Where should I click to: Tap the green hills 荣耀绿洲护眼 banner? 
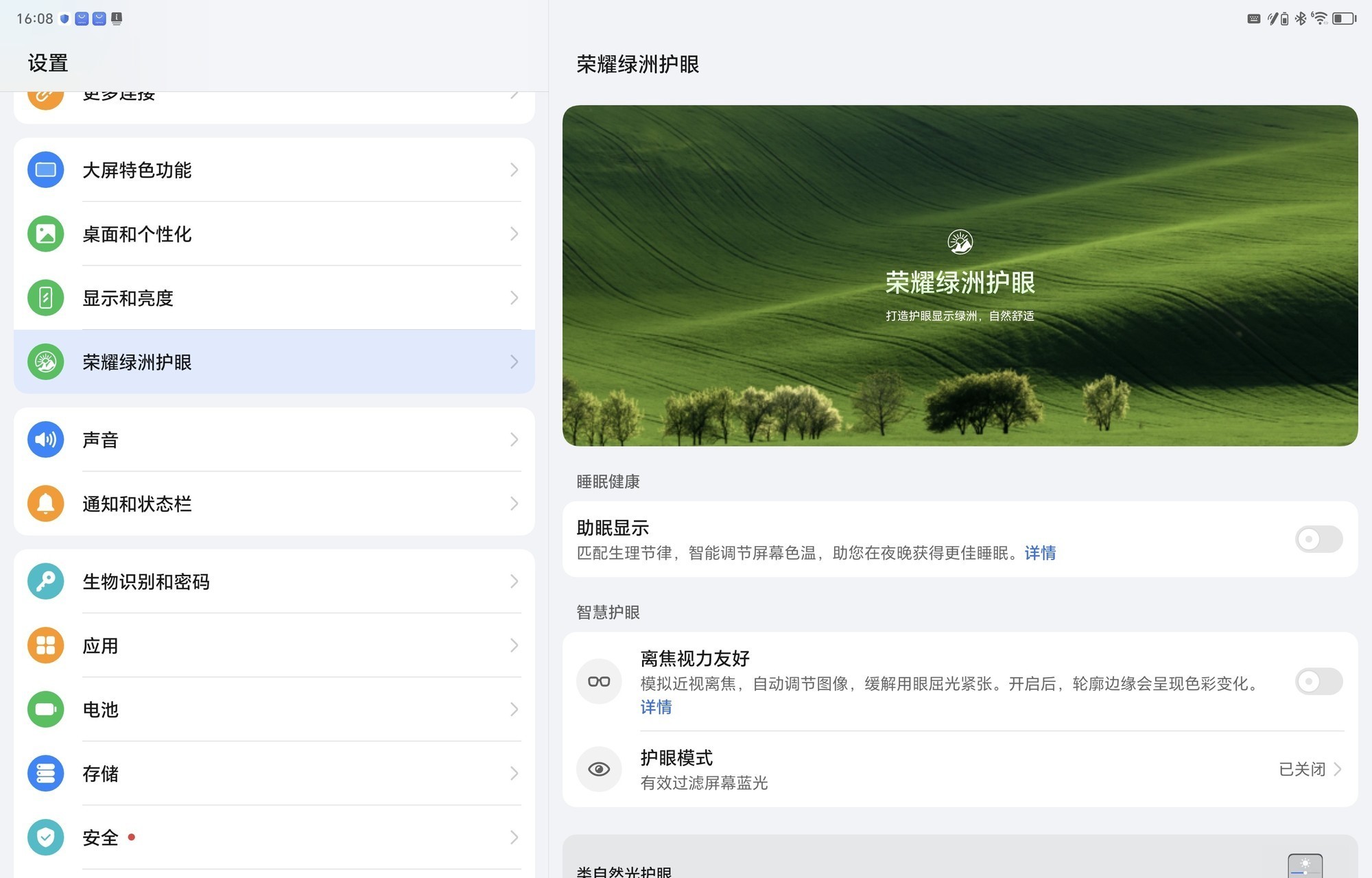(960, 275)
